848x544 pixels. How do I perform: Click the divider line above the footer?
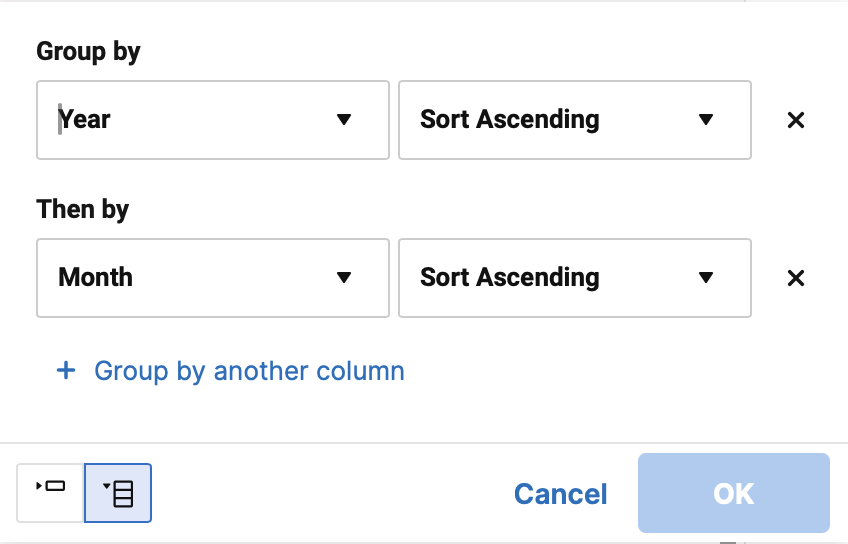424,443
